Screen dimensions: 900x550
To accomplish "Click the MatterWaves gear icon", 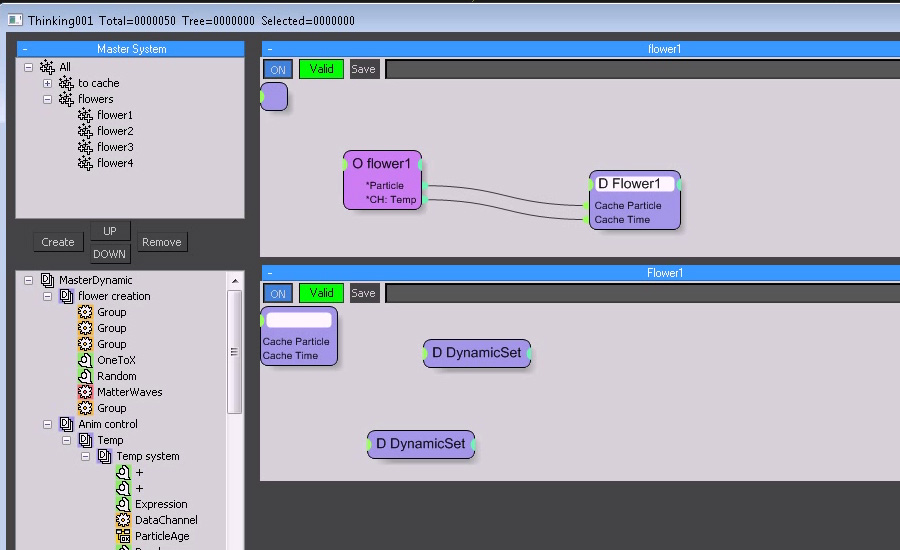I will (85, 392).
